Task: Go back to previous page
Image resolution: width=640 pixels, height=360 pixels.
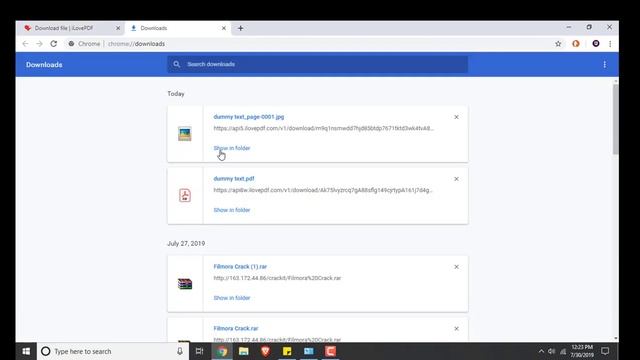Action: [x=25, y=44]
